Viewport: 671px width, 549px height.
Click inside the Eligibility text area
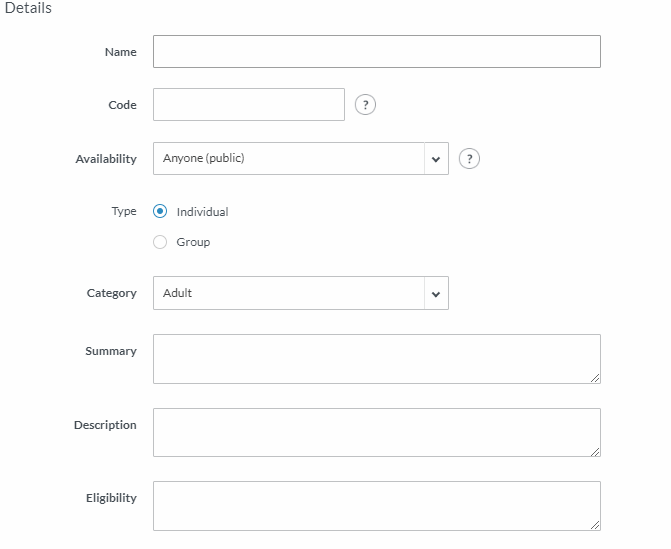pos(377,506)
